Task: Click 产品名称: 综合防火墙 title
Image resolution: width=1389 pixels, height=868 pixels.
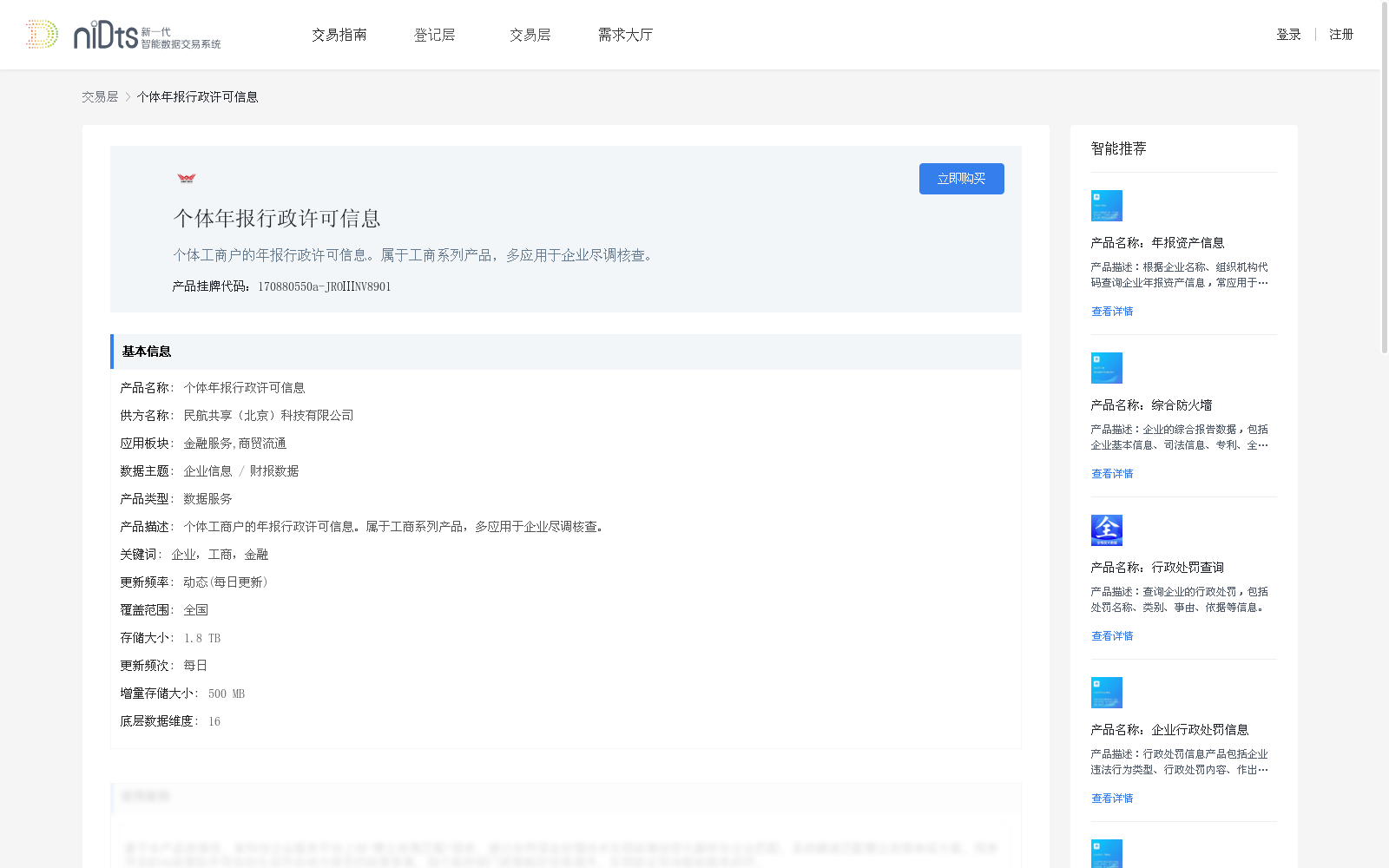Action: click(x=1152, y=405)
